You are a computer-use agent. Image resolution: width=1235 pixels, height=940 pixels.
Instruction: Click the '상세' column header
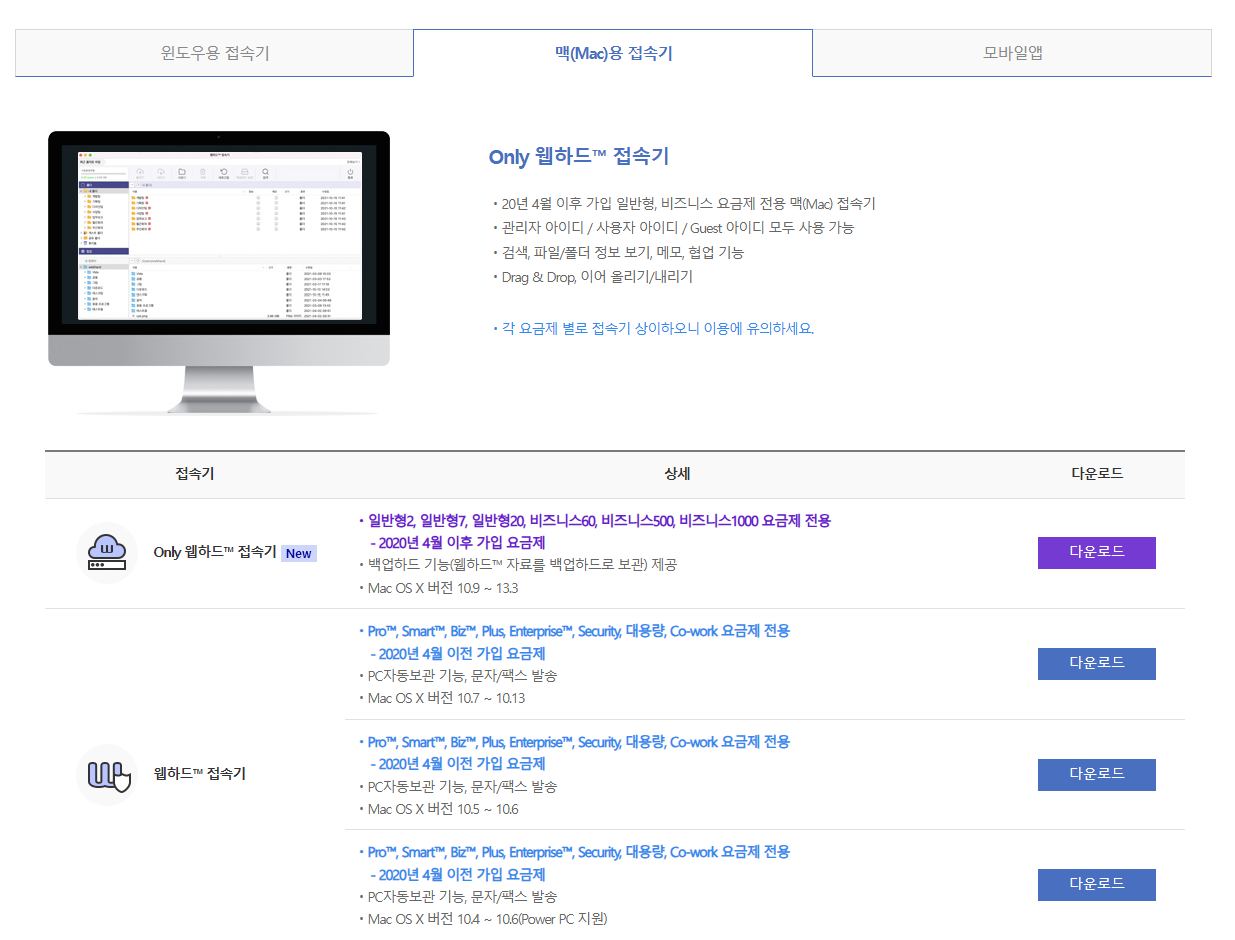tap(677, 474)
